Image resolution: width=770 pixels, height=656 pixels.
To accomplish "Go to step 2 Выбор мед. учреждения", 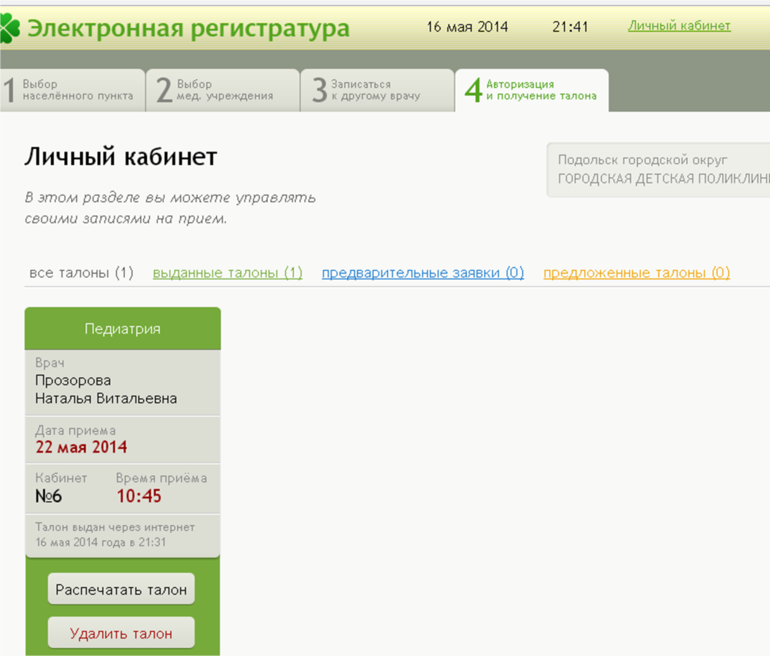I will pos(223,90).
